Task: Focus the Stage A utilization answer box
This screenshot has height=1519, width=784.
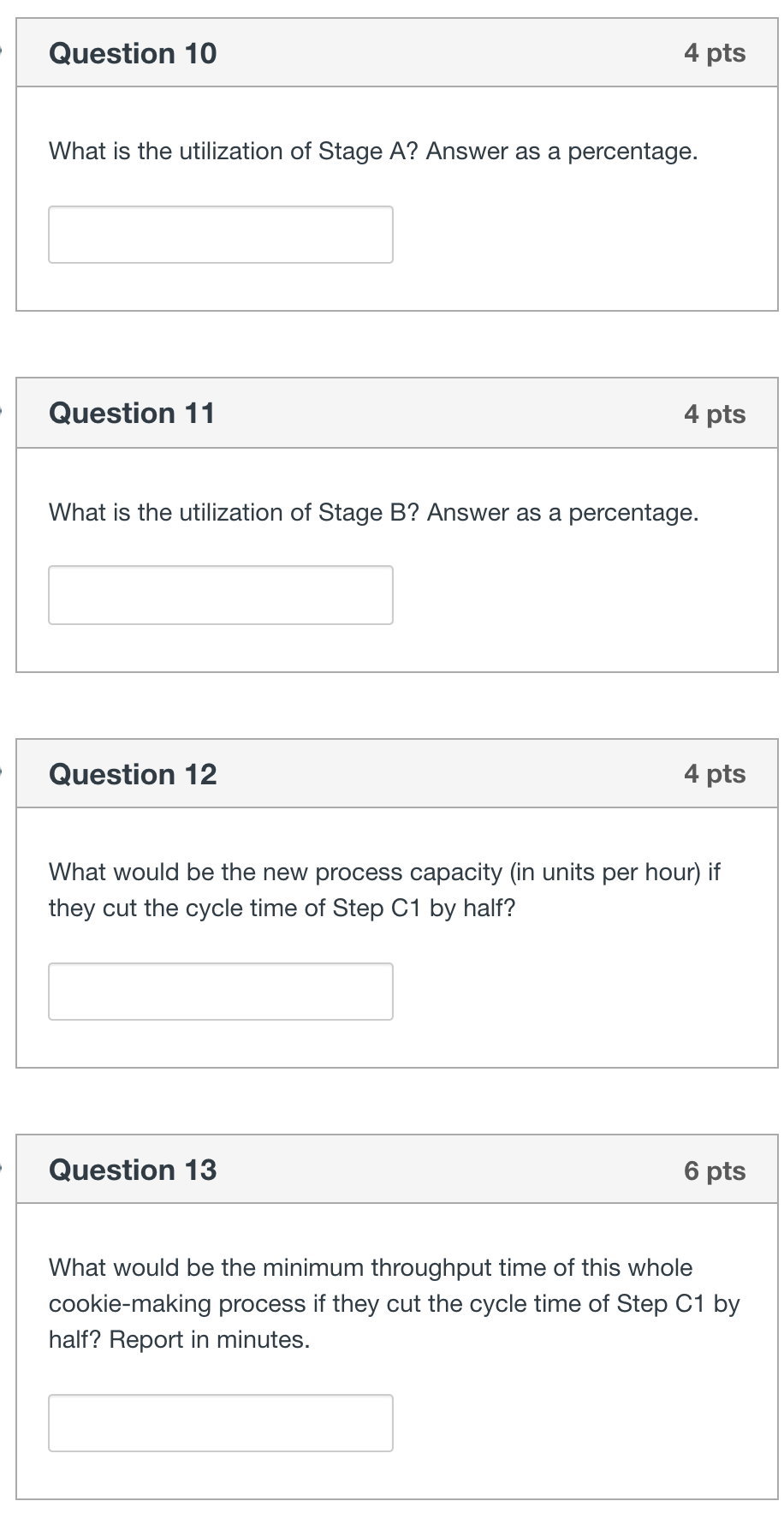Action: coord(221,235)
